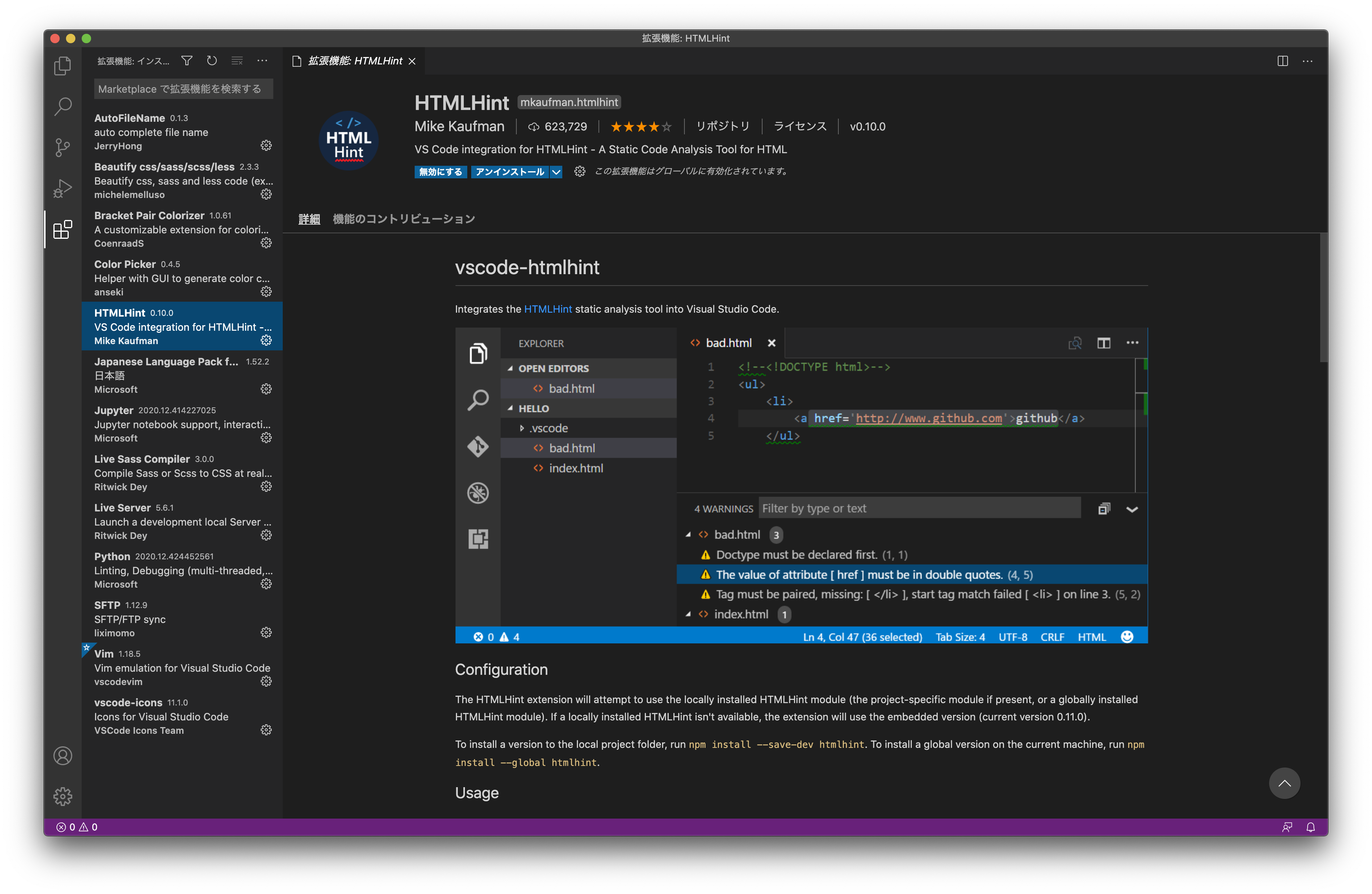Open Live Server manage gear

tap(266, 535)
